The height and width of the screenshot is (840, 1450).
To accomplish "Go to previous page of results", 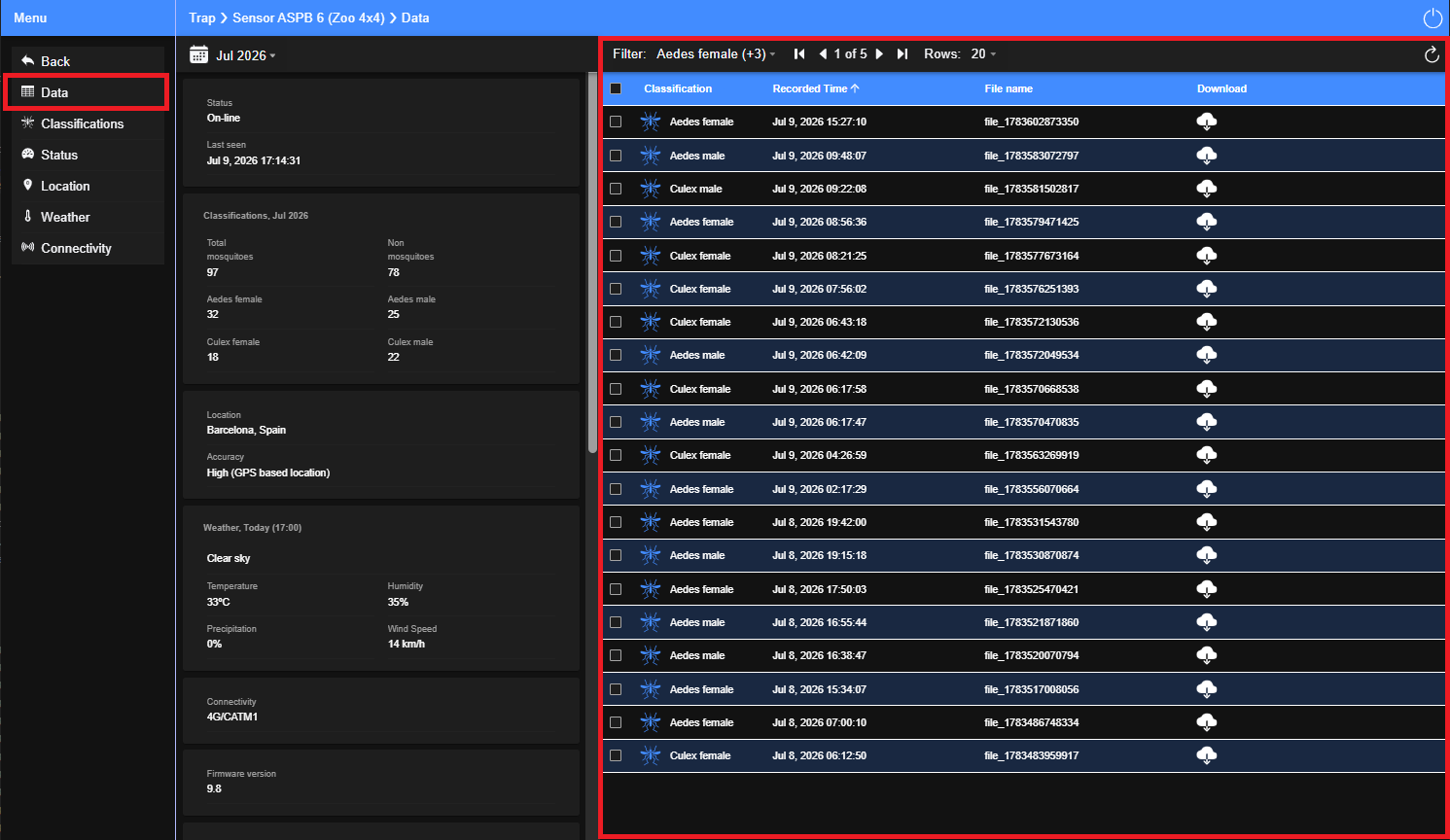I will click(x=823, y=54).
